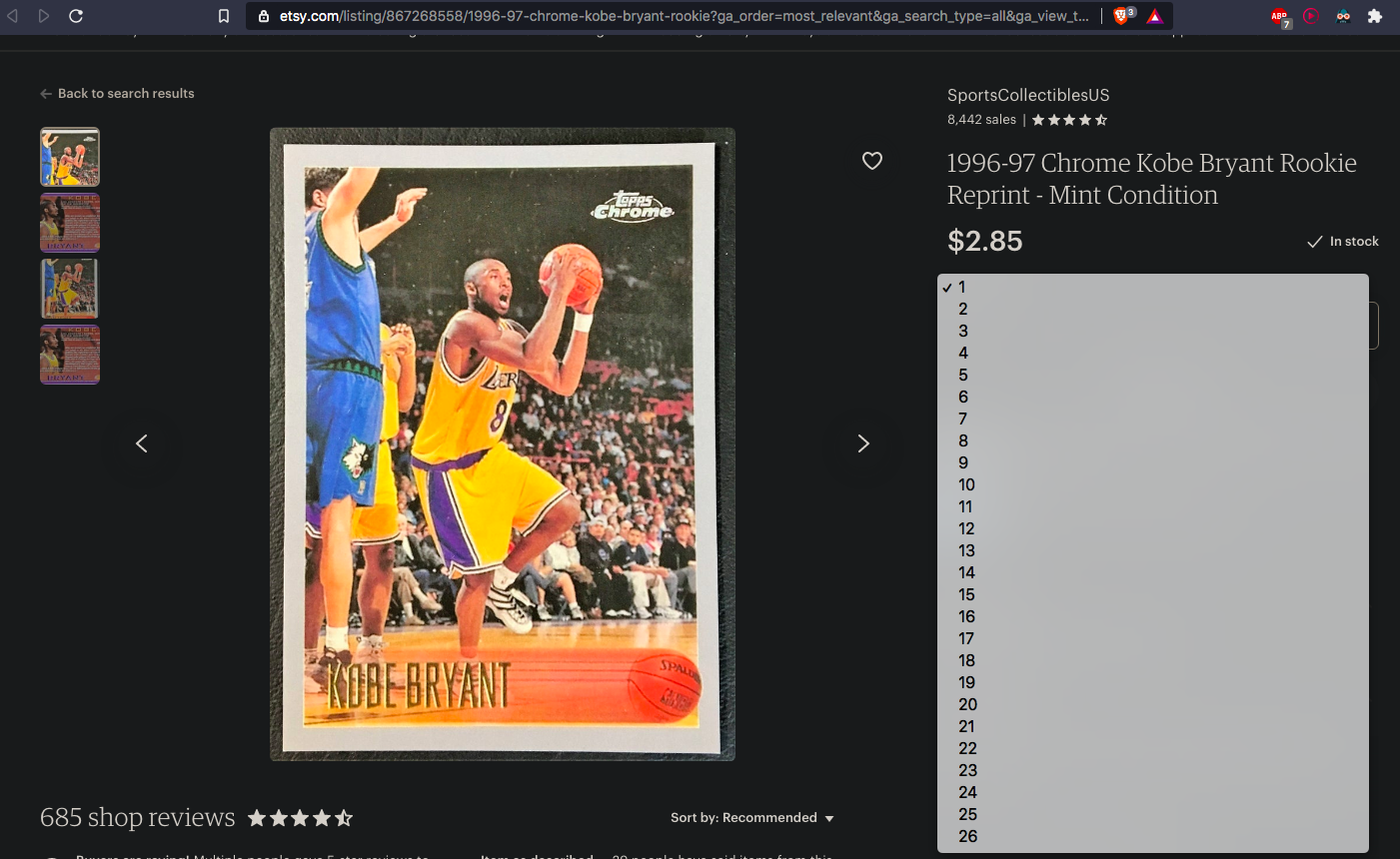Click the shop reviews star rating
Viewport: 1400px width, 859px height.
pos(301,818)
